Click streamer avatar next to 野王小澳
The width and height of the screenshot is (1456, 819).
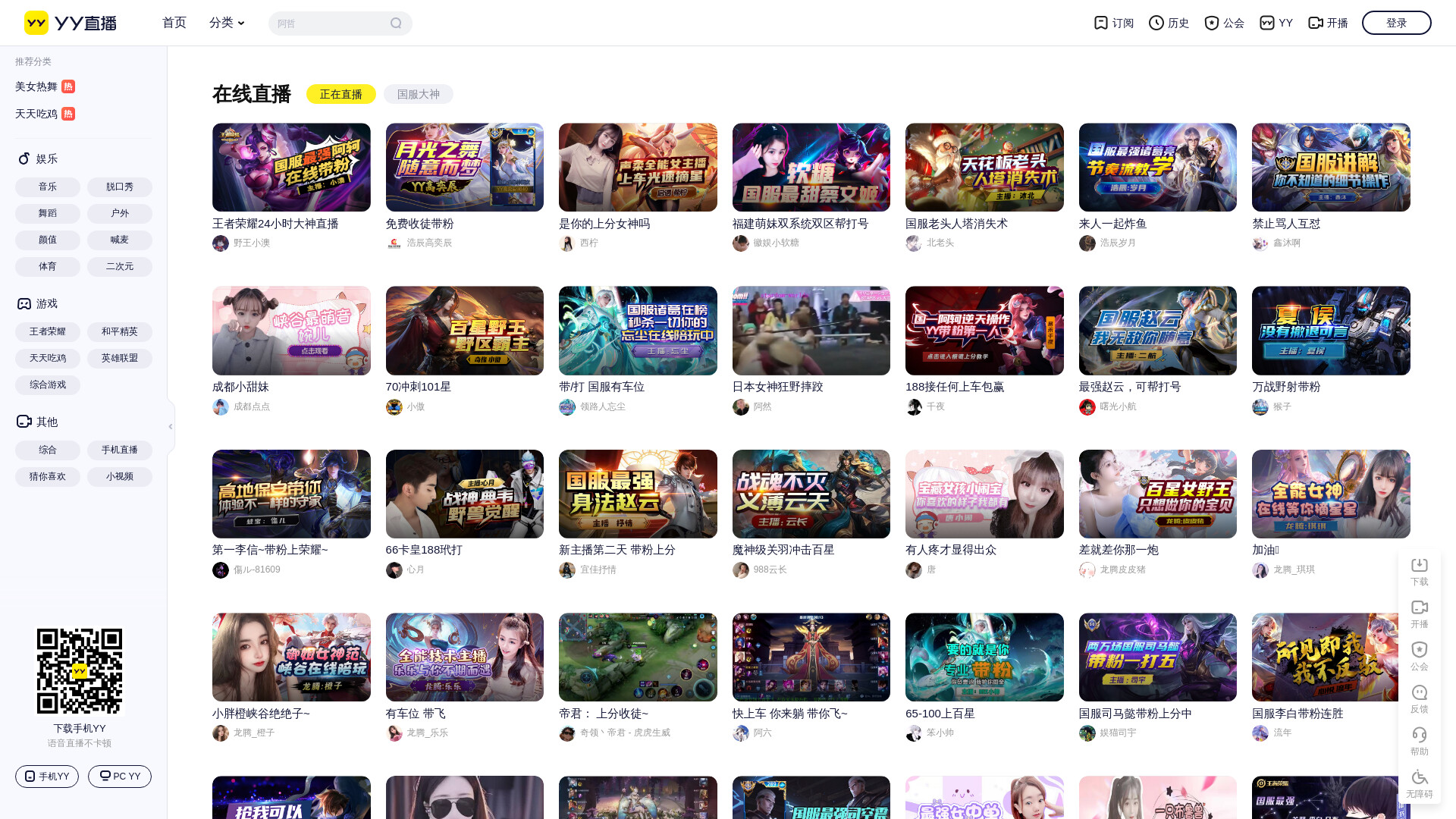221,243
